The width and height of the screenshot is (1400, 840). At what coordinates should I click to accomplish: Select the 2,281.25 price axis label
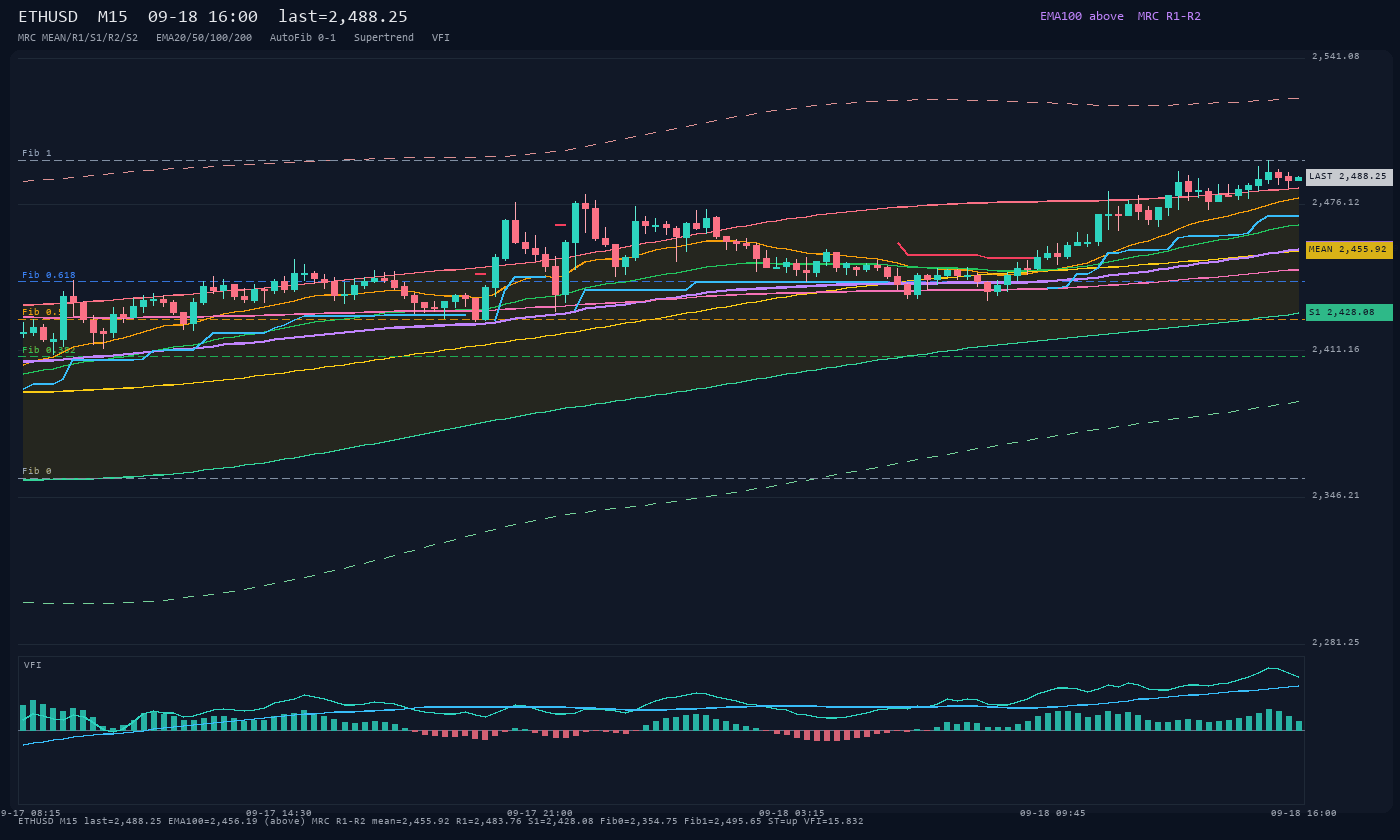coord(1336,642)
